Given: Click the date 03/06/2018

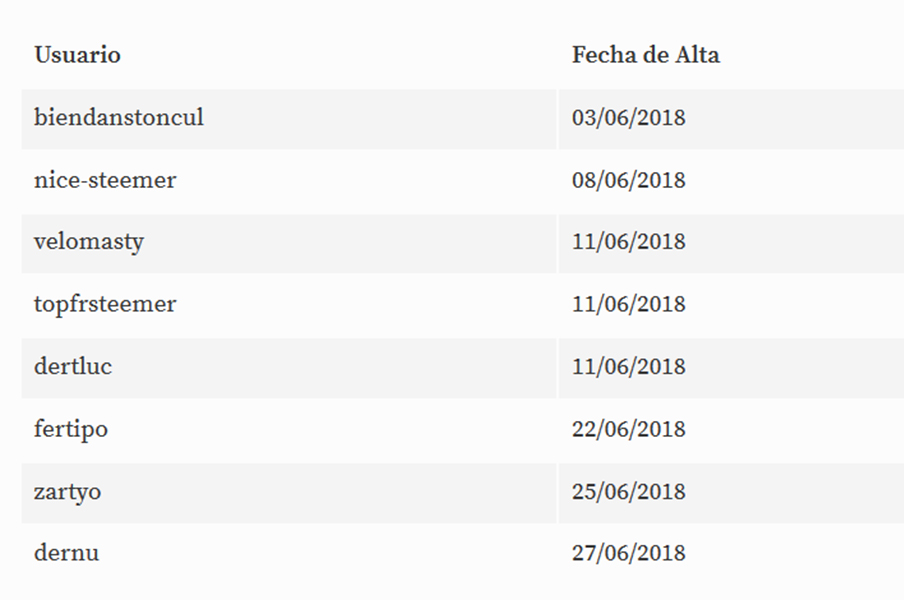Looking at the screenshot, I should 628,118.
